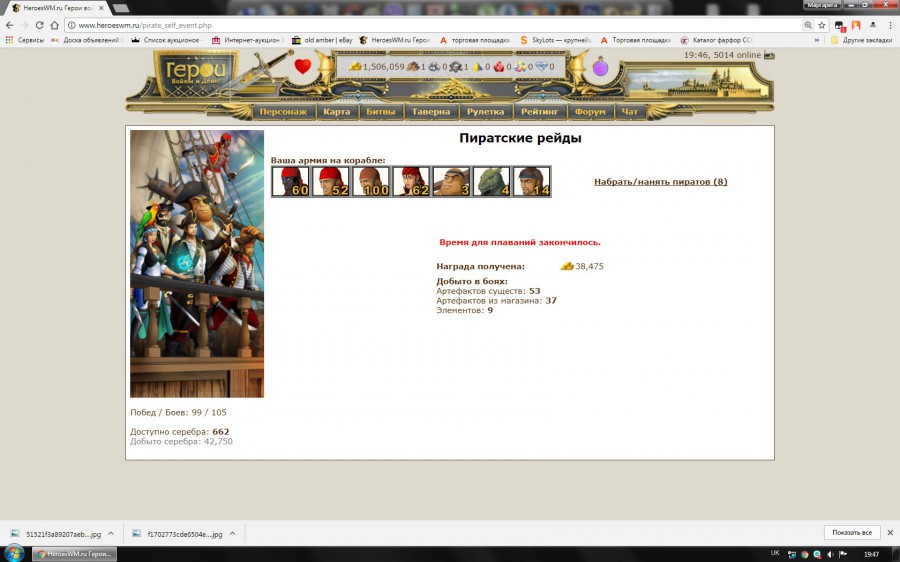This screenshot has width=900, height=562.
Task: Select the bandana pirate unit with count 14
Action: 532,181
